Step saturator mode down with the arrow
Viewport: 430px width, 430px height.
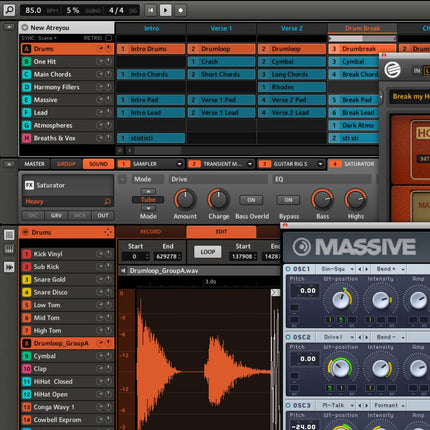click(148, 208)
